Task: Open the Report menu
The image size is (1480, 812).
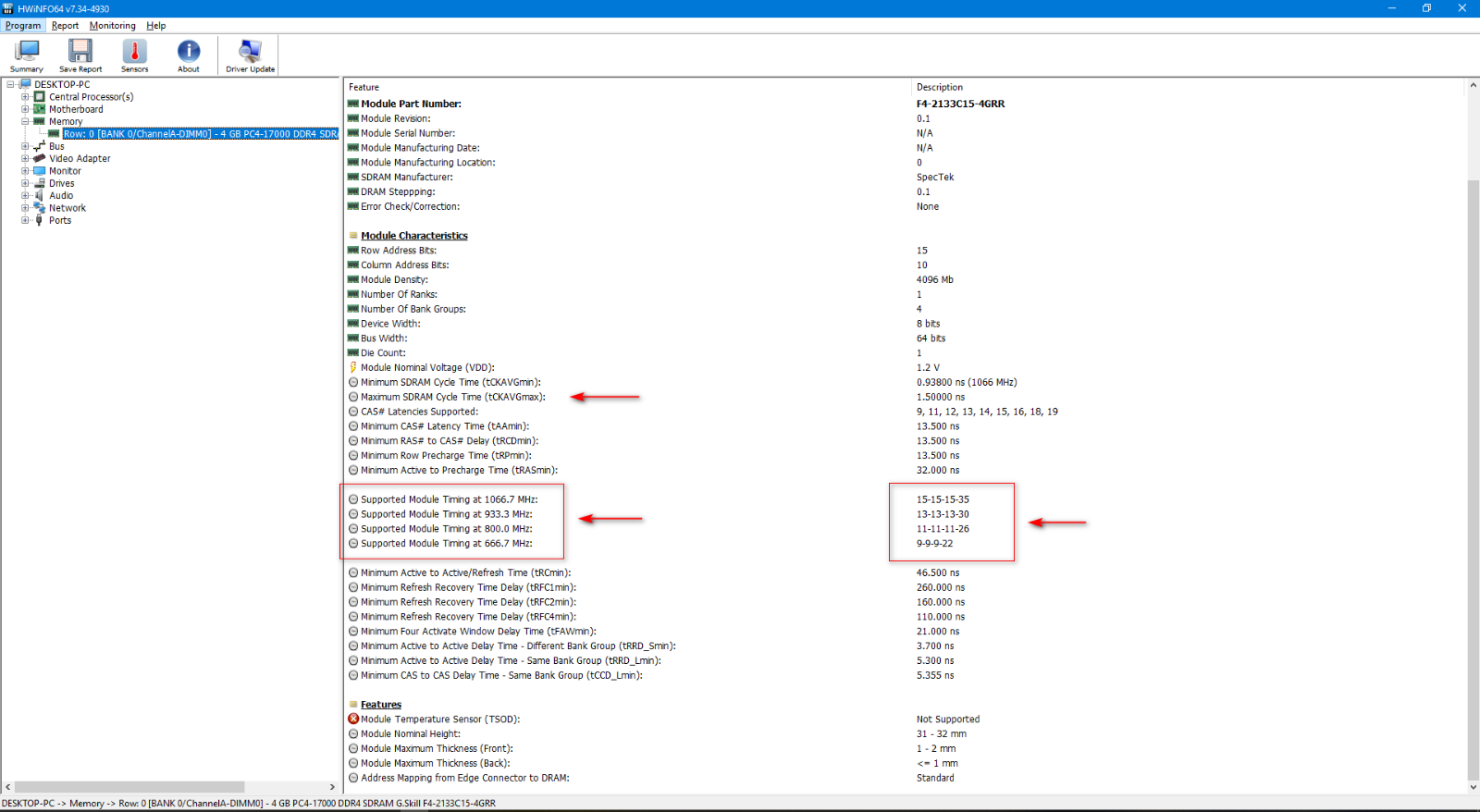Action: pos(65,26)
